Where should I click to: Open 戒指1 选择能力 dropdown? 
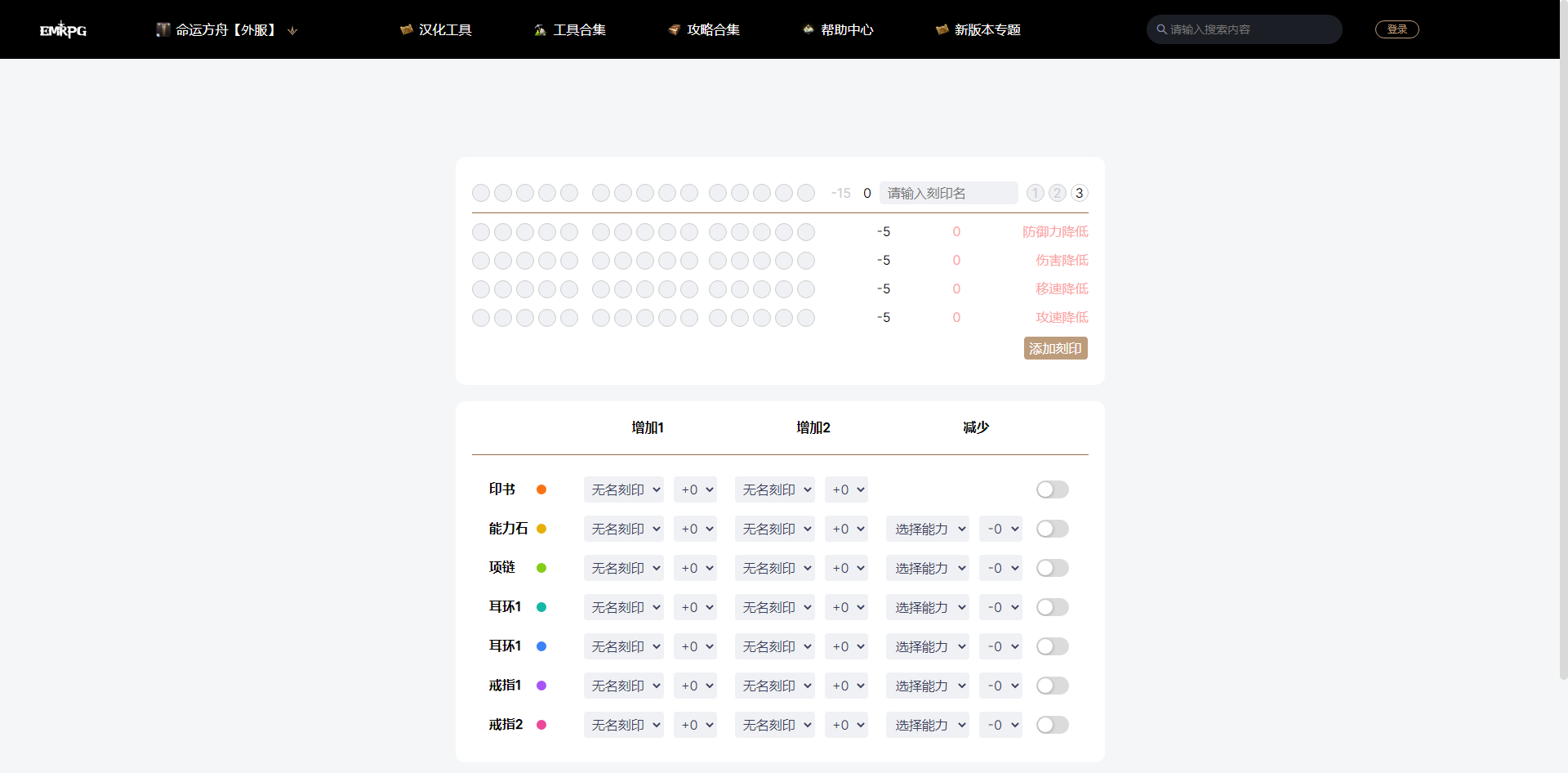tap(928, 686)
